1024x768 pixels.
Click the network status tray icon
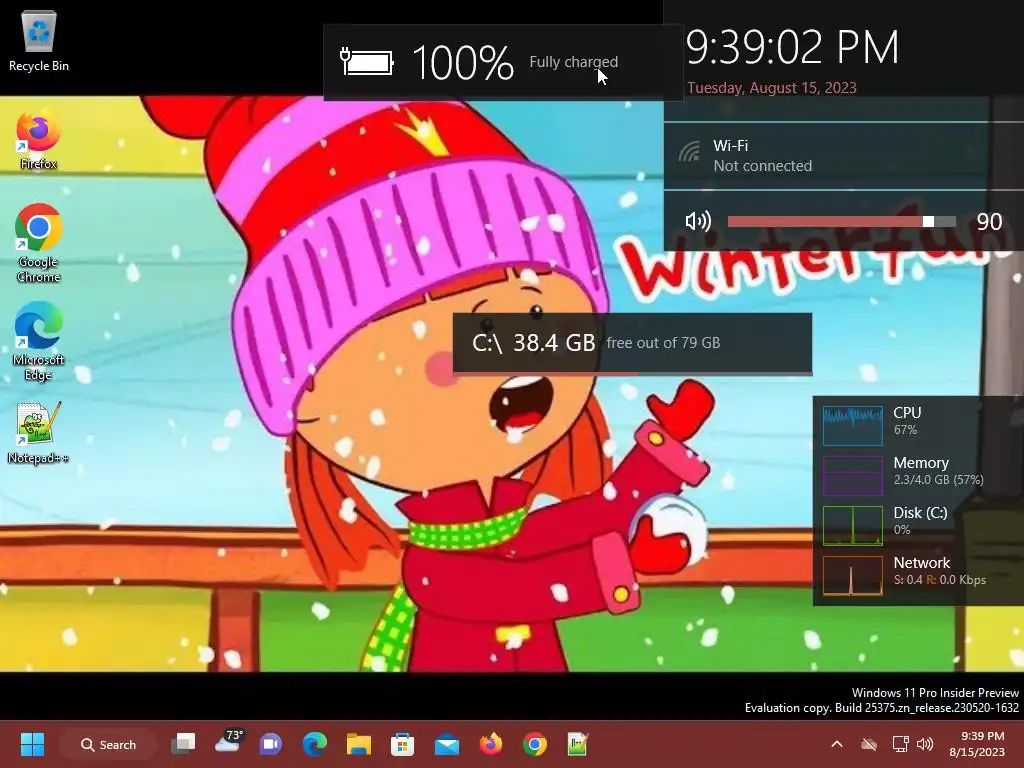(x=901, y=744)
